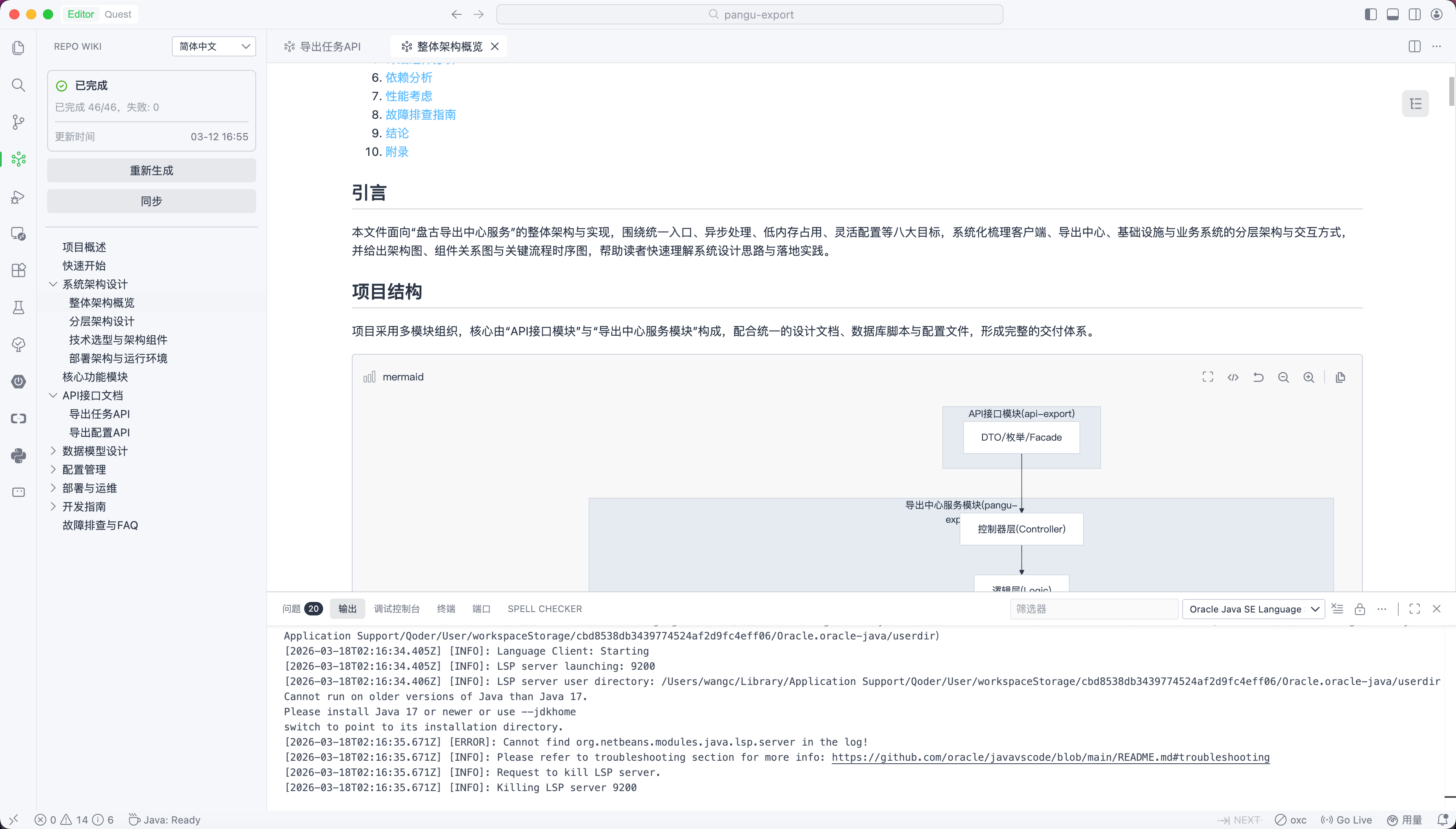Switch to the 终端 panel tab
The image size is (1456, 829).
click(x=446, y=609)
